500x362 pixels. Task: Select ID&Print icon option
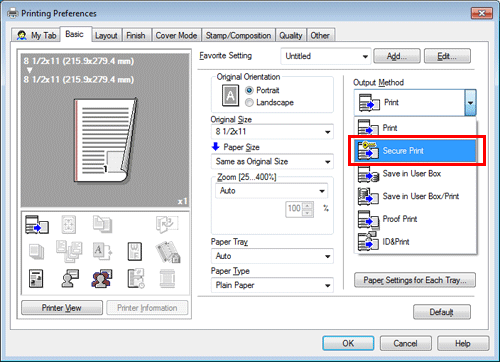(x=415, y=242)
